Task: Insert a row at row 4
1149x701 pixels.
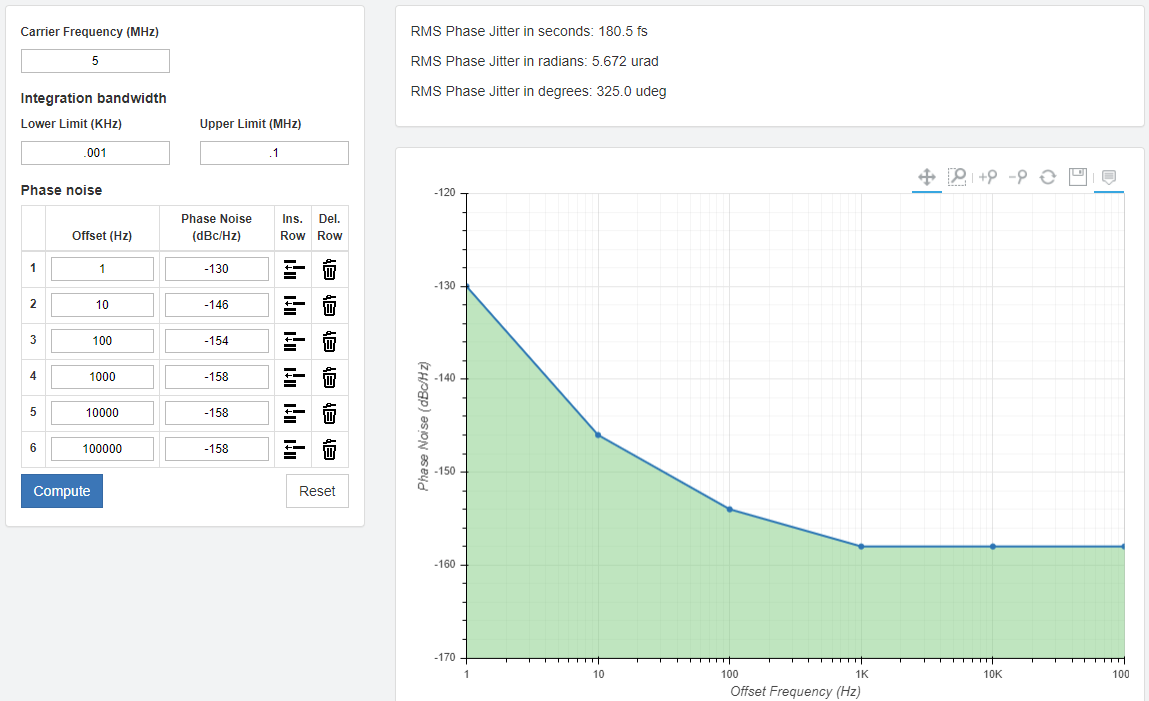Action: tap(293, 377)
